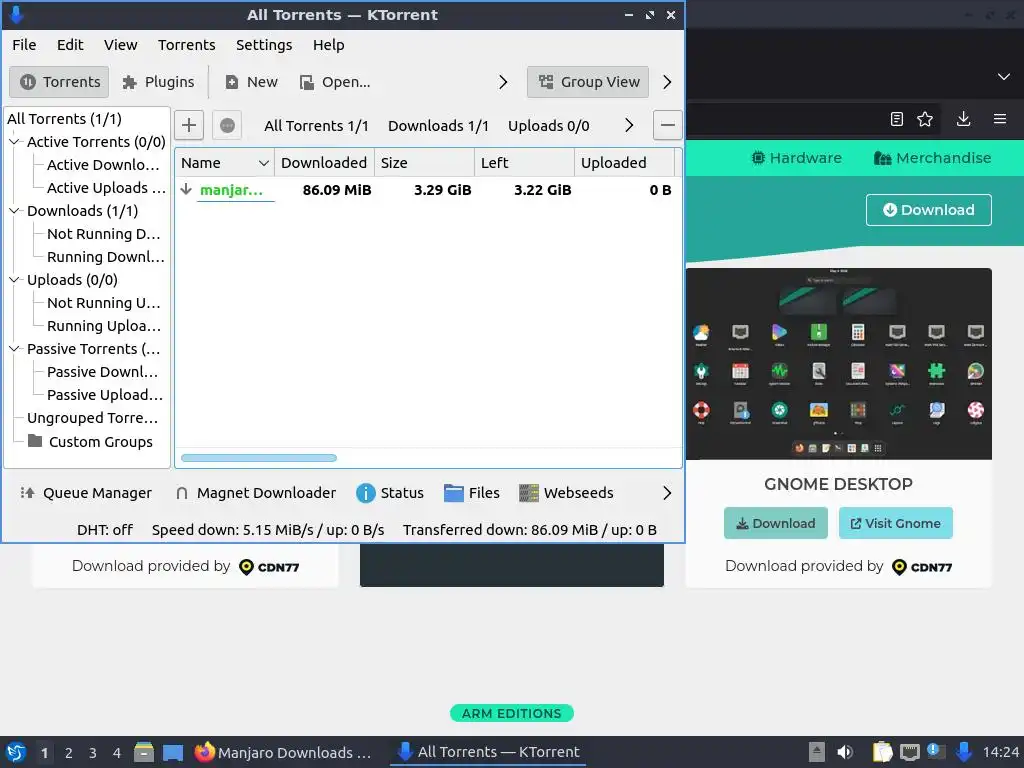Select Custom Groups folder

[x=90, y=441]
